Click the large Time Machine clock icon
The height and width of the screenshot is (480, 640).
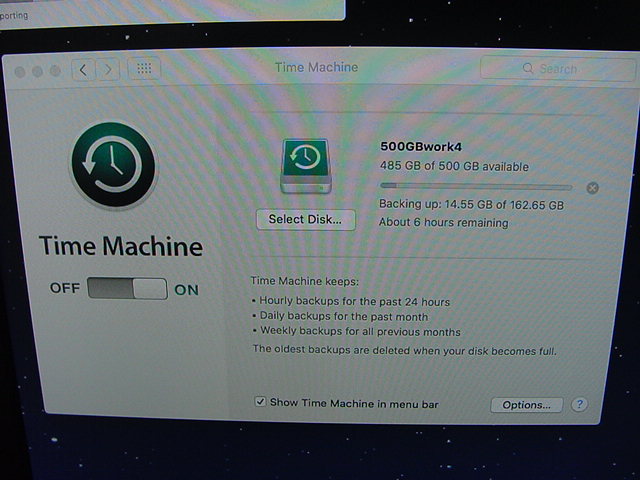click(113, 165)
